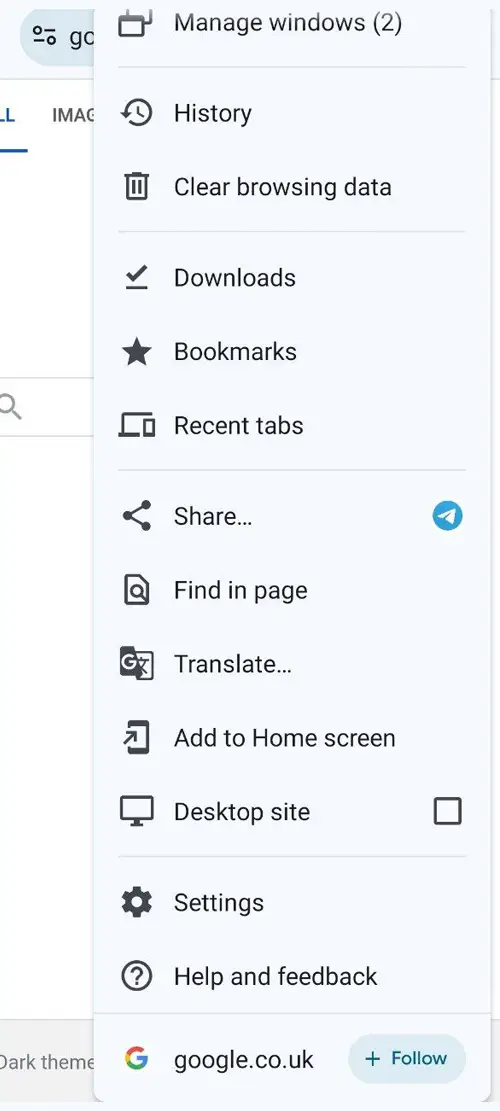Viewport: 500px width, 1111px height.
Task: Choose Add to Home screen
Action: click(x=292, y=738)
